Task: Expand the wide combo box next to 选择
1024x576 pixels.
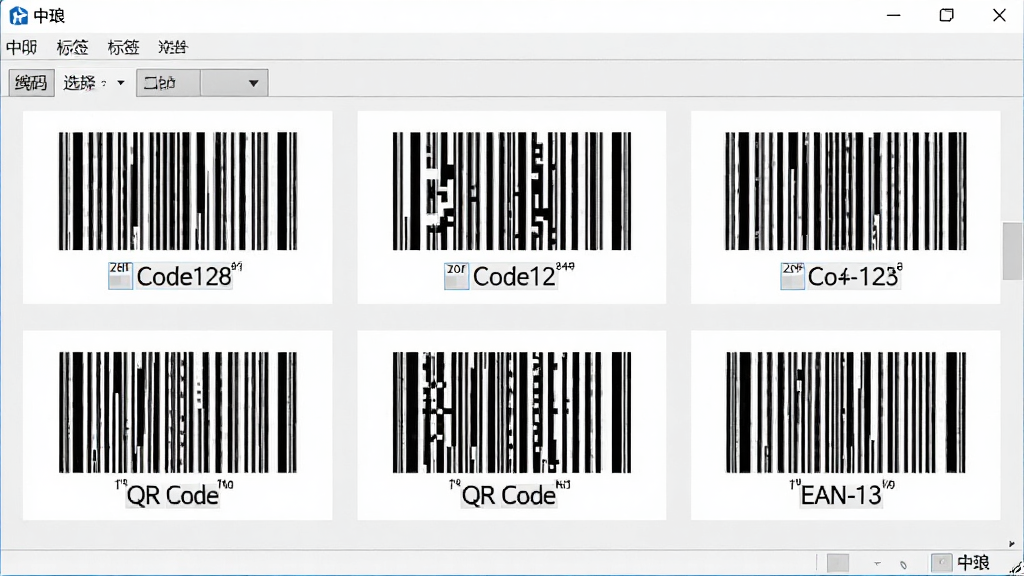Action: pyautogui.click(x=202, y=83)
